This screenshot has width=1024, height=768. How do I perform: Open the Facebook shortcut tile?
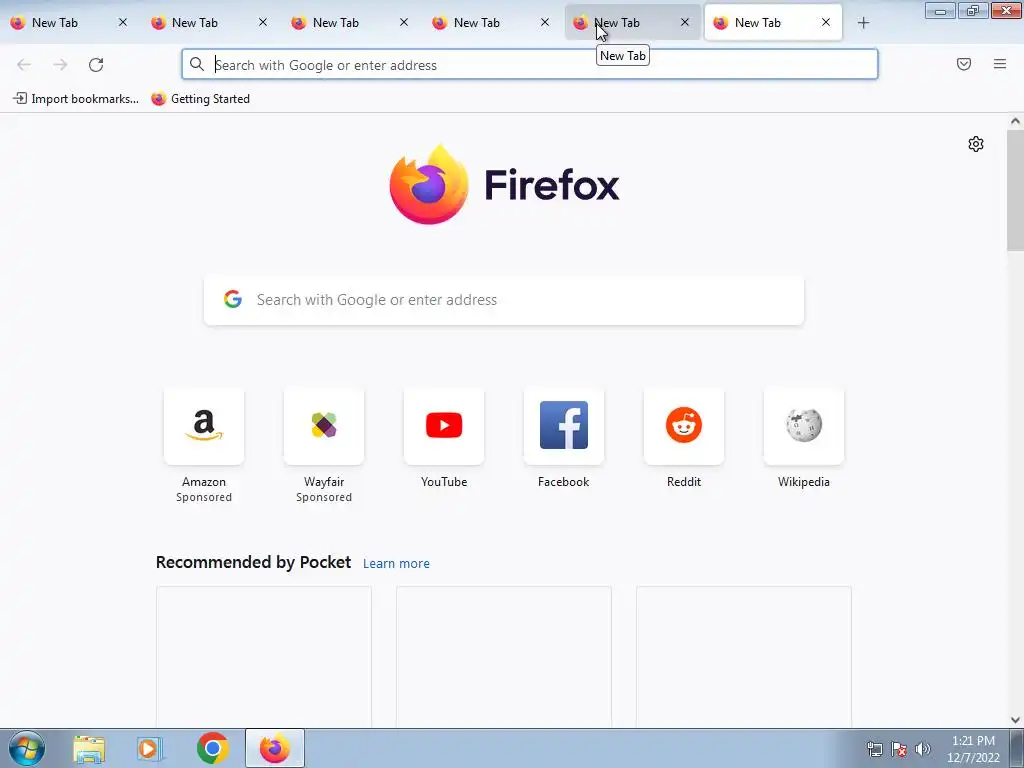click(x=564, y=426)
